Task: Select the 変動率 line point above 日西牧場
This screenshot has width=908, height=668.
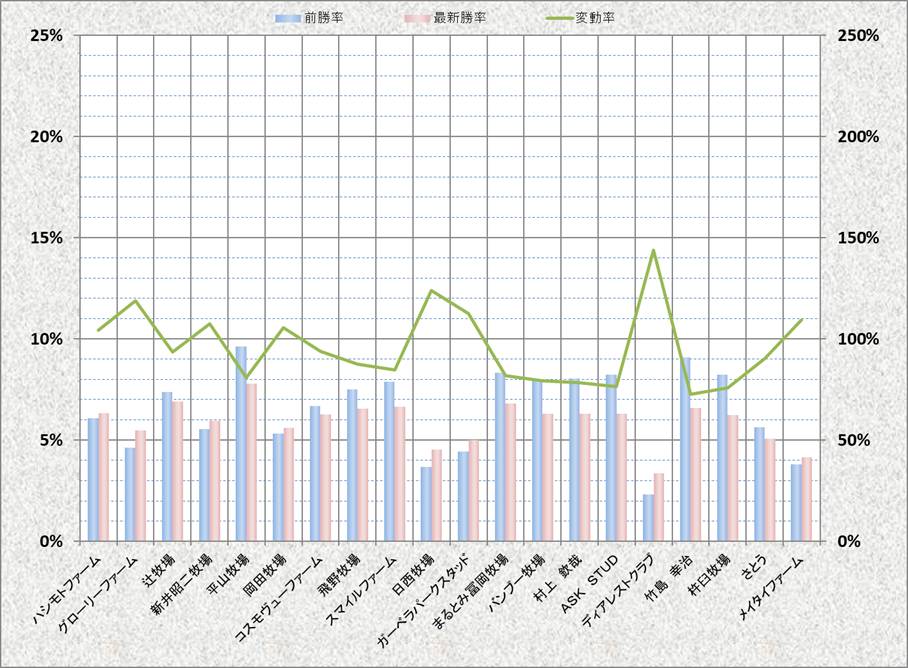Action: click(431, 291)
